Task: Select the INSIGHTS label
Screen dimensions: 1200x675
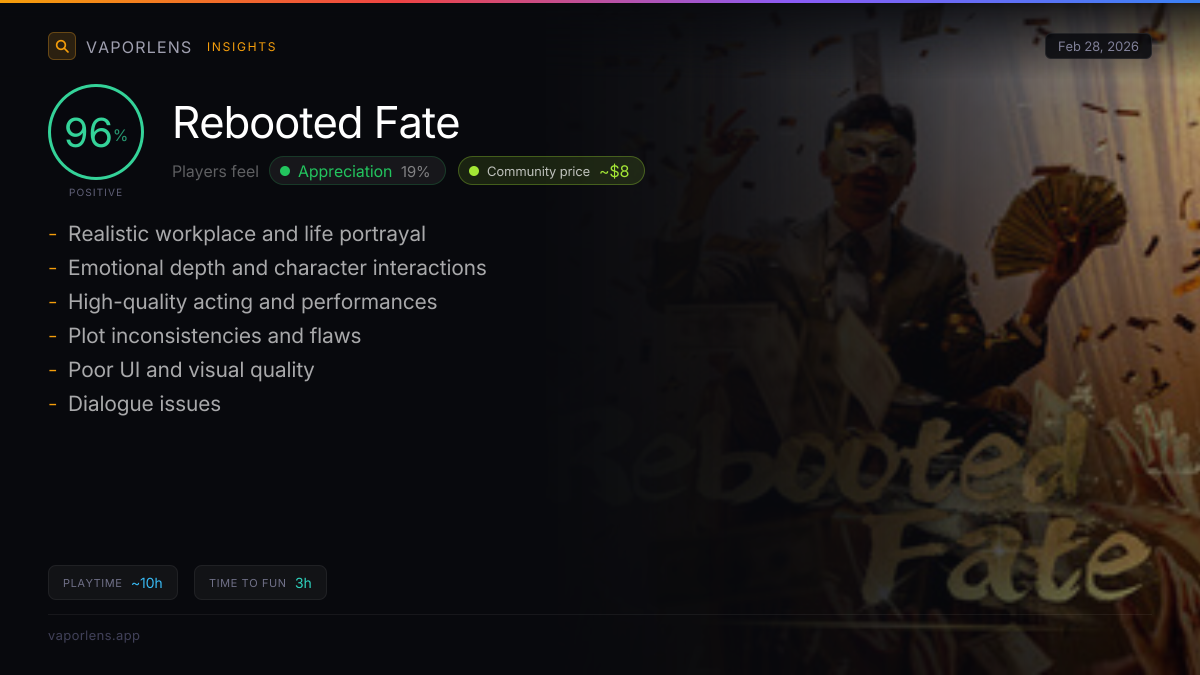Action: (241, 47)
